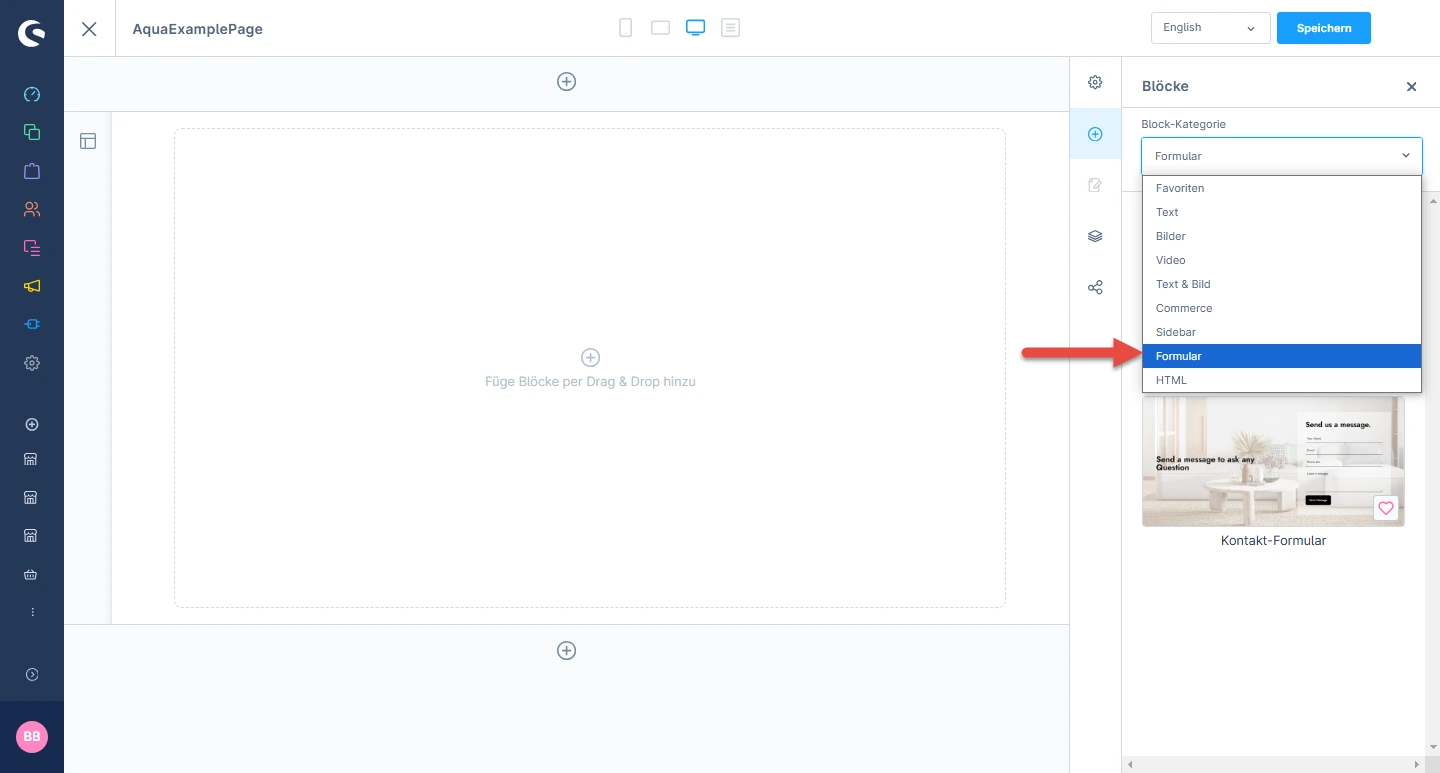The image size is (1440, 773).
Task: Click the section layout icon
Action: point(88,141)
